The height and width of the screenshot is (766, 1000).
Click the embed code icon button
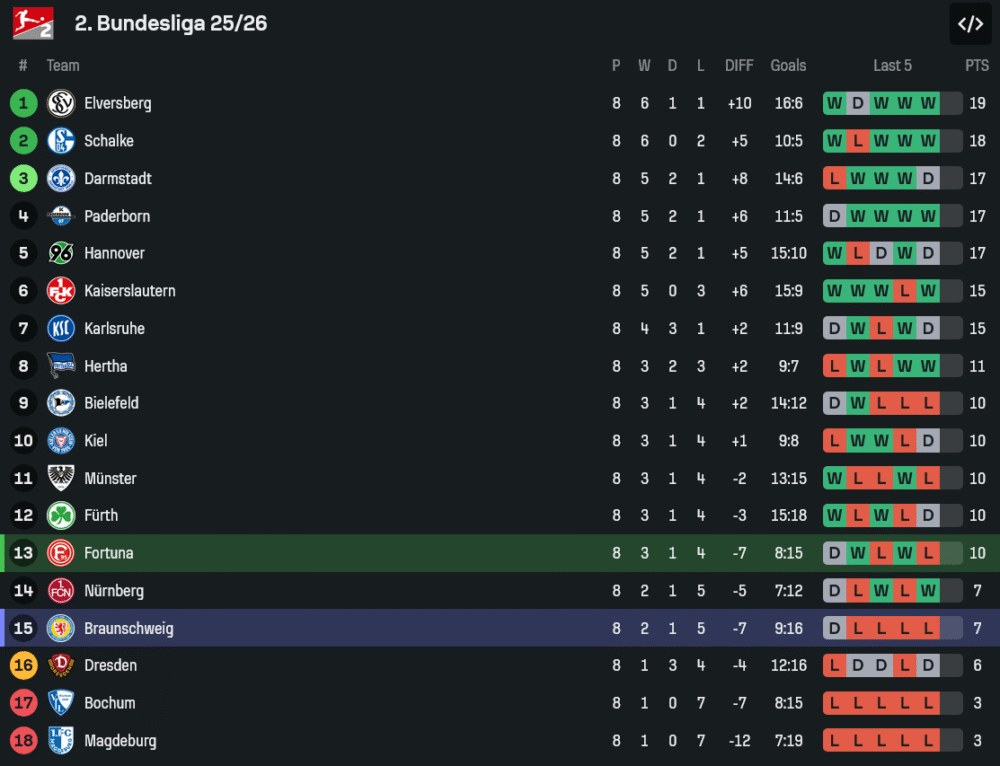pos(970,24)
